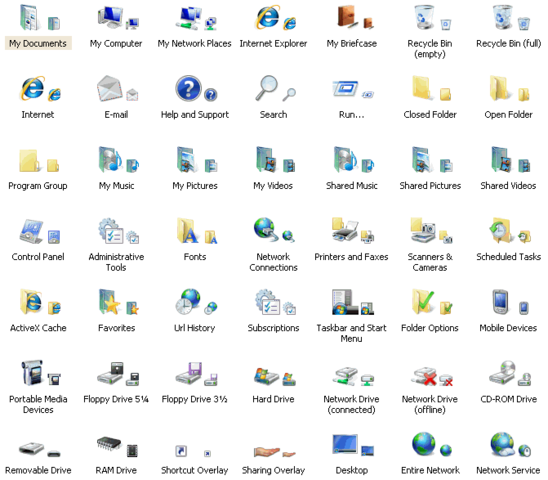The height and width of the screenshot is (480, 548).
Task: Select the large My Computer icon
Action: click(110, 17)
